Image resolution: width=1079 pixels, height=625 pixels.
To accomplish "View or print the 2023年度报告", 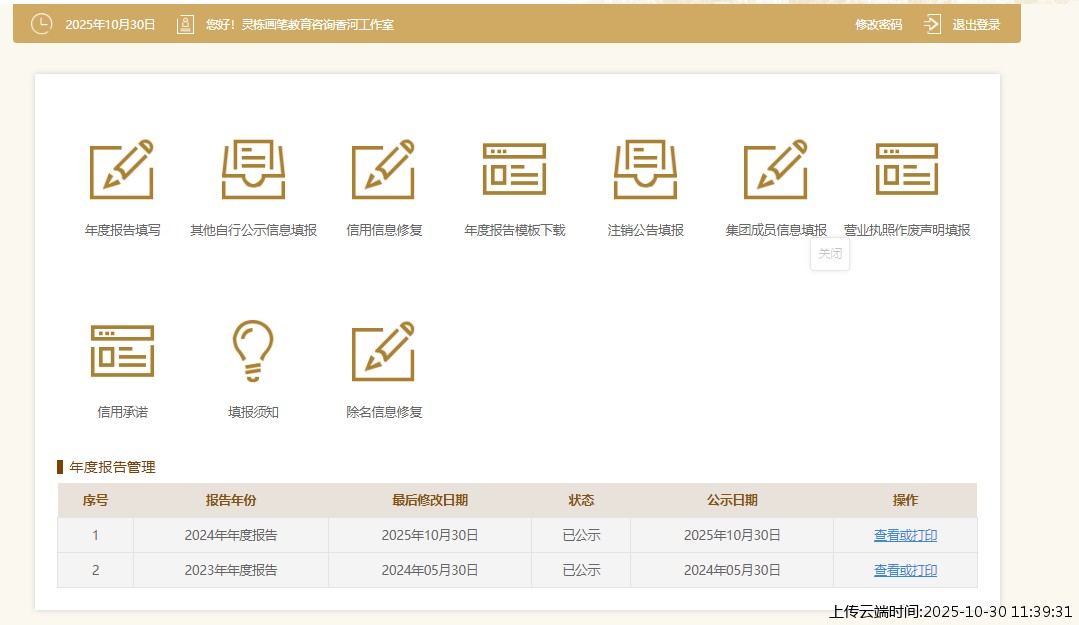I will point(905,570).
